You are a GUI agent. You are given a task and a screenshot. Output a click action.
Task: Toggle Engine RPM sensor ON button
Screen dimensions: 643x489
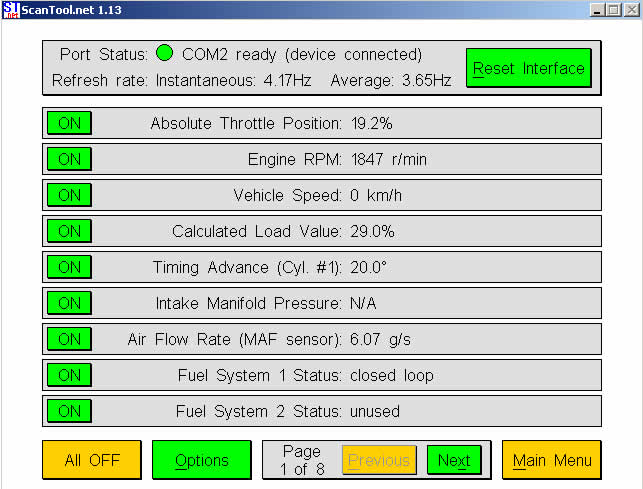69,160
